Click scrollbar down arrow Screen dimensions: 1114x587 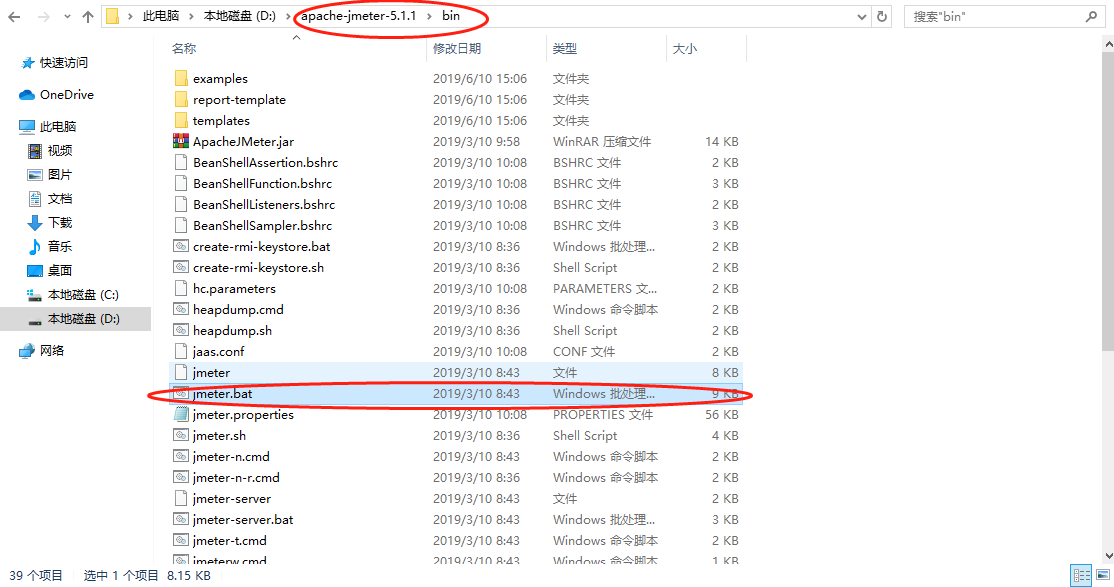[x=1108, y=556]
